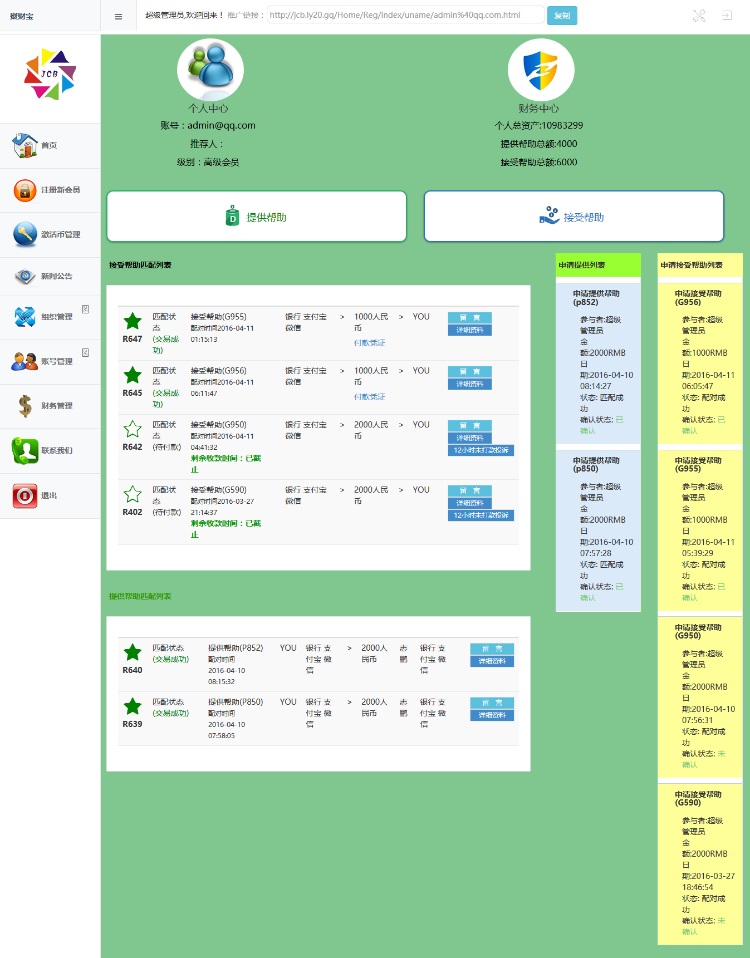The image size is (750, 958).
Task: Toggle the empty star for record R402
Action: 133,494
